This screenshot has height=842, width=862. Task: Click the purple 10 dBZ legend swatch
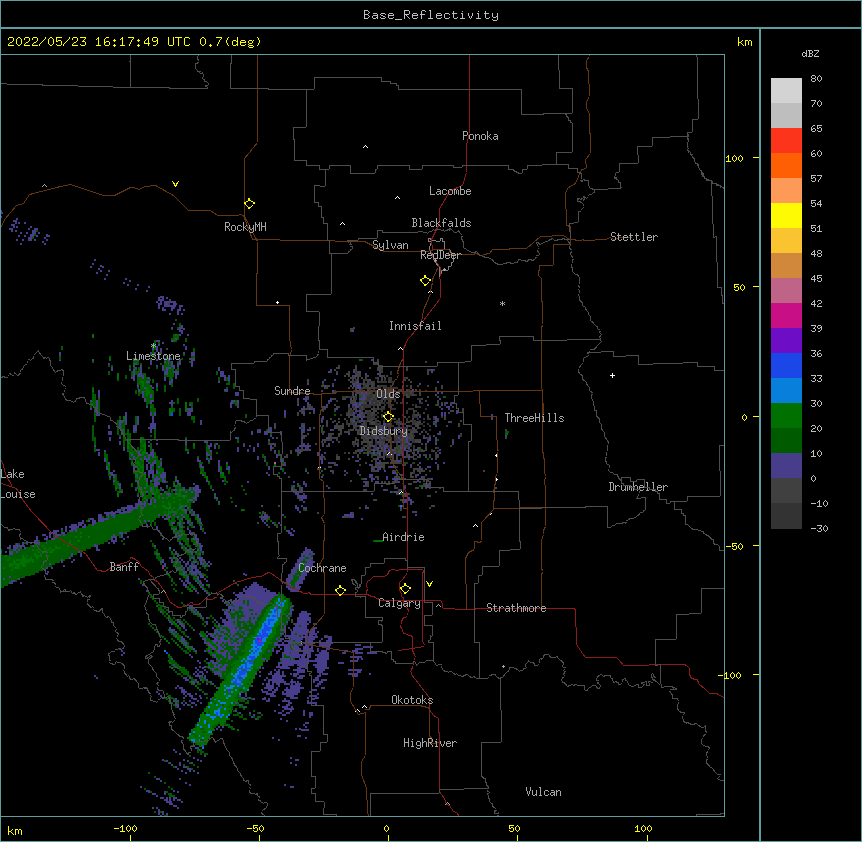click(786, 466)
